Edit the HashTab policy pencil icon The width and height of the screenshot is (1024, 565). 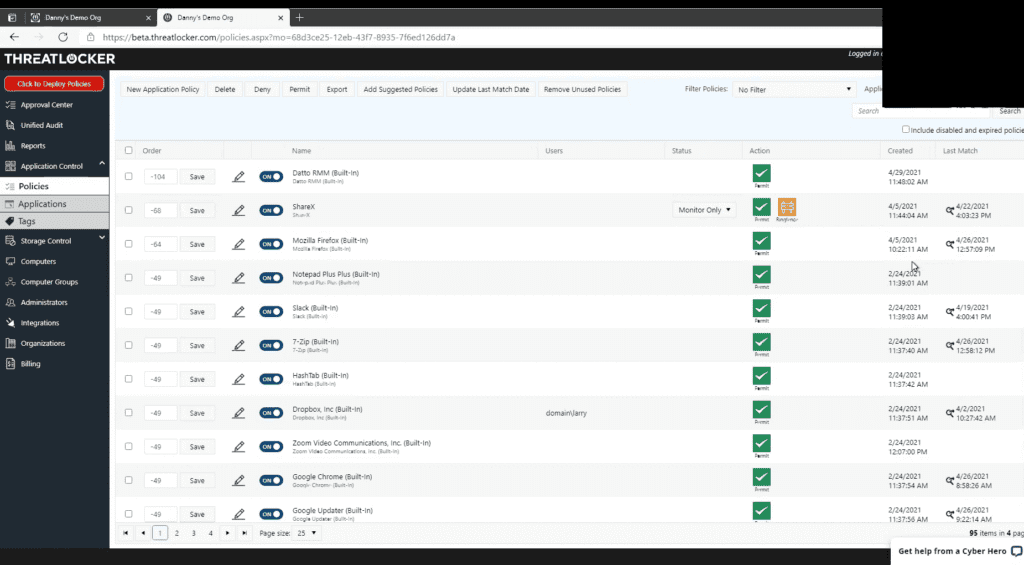238,379
